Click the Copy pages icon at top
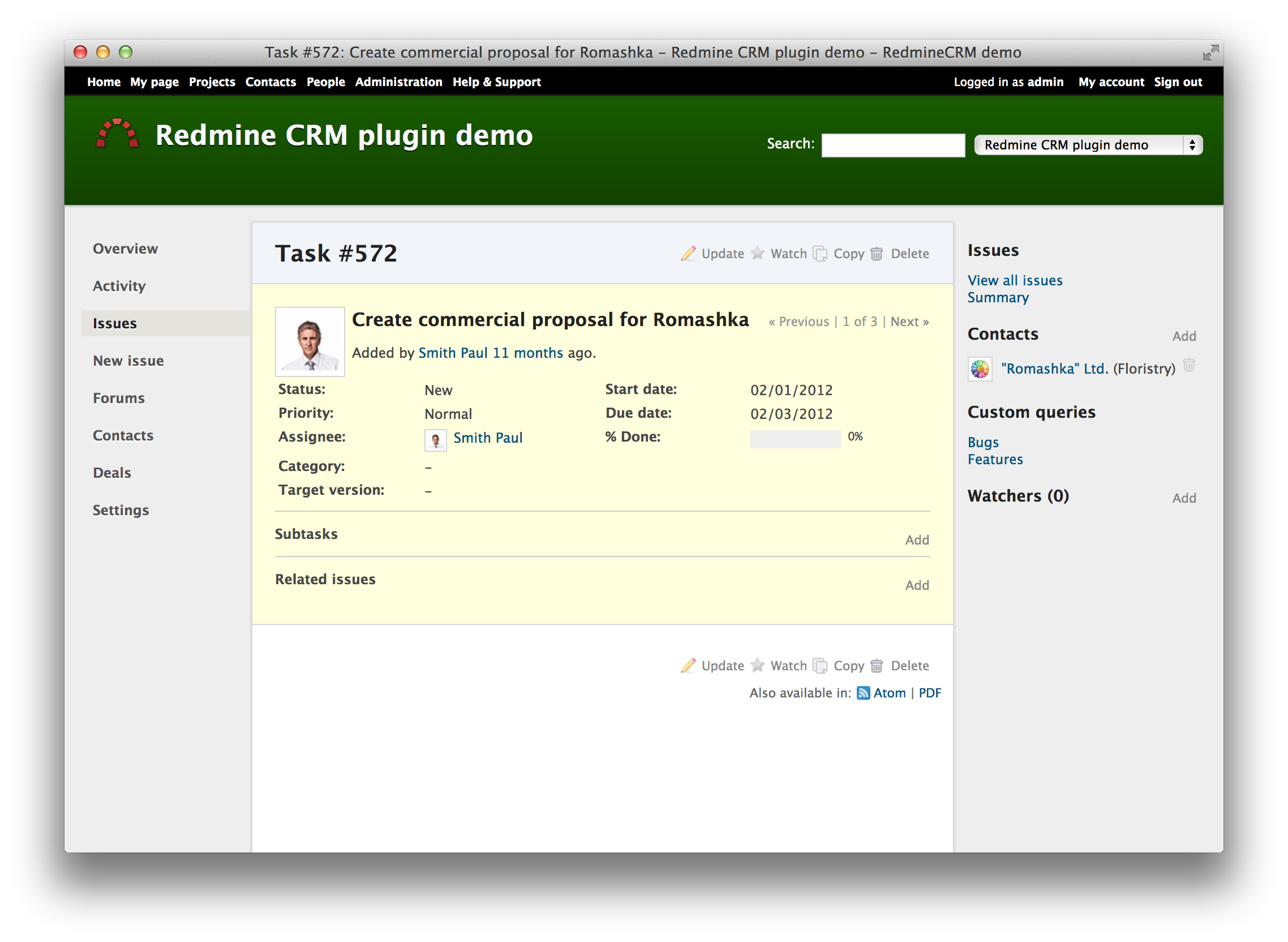 pos(819,254)
